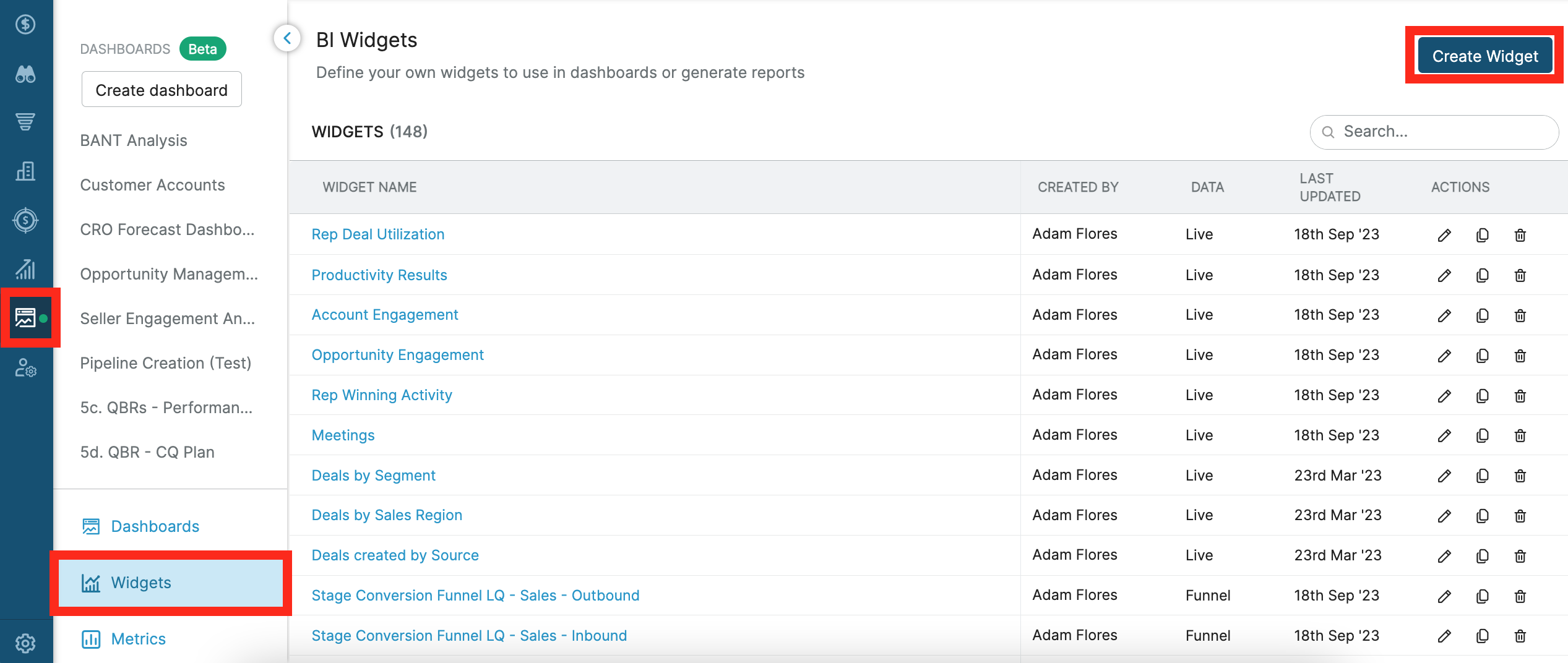Screen dimensions: 1568x663
Task: Open the user settings icon in sidebar
Action: (25, 368)
